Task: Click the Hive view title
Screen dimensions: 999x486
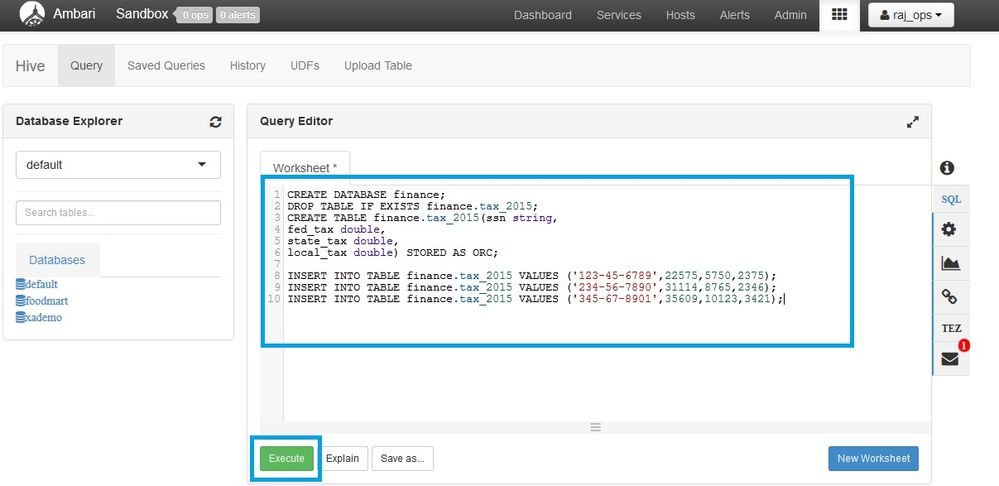Action: [30, 66]
